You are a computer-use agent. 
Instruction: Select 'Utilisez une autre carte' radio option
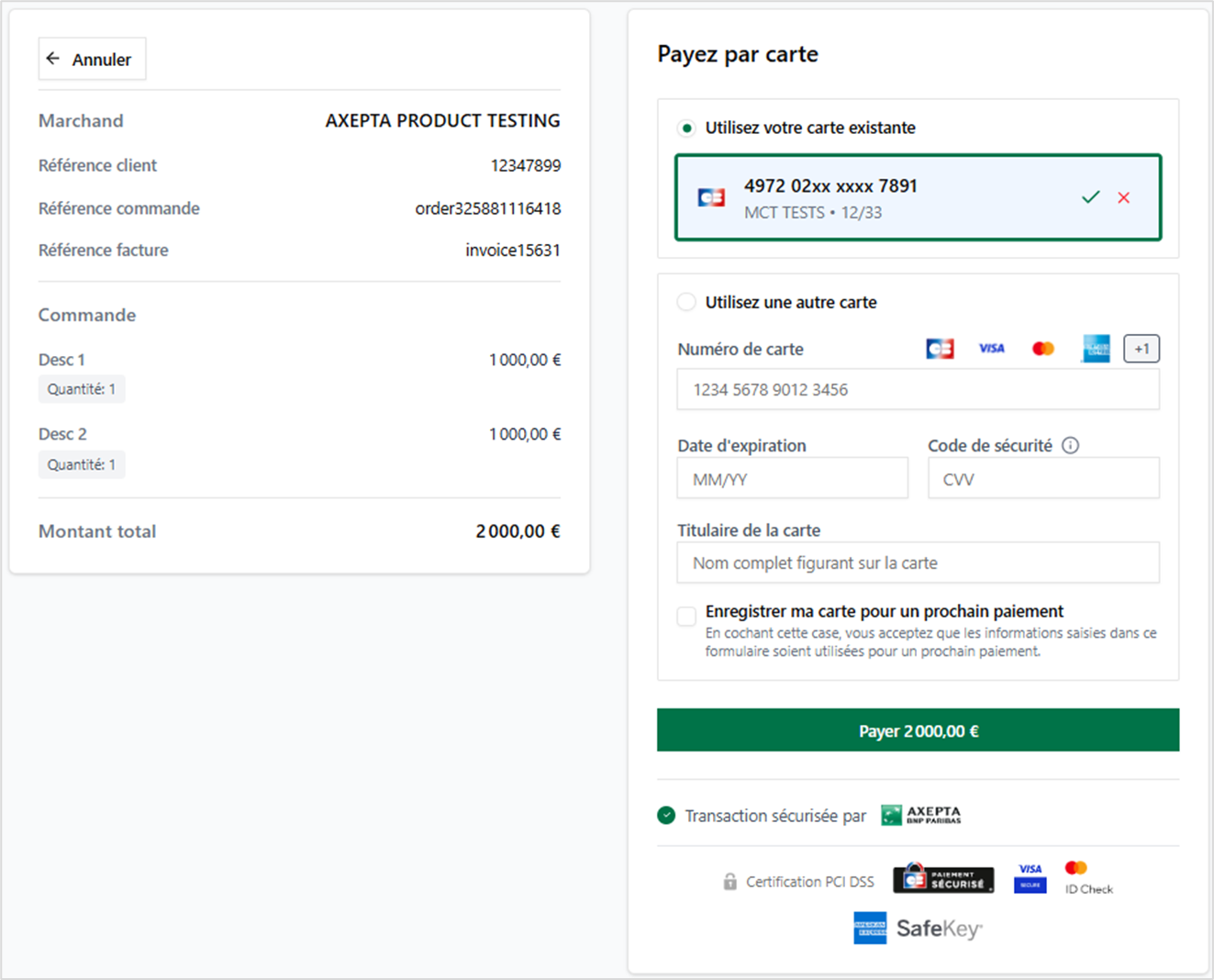coord(686,302)
